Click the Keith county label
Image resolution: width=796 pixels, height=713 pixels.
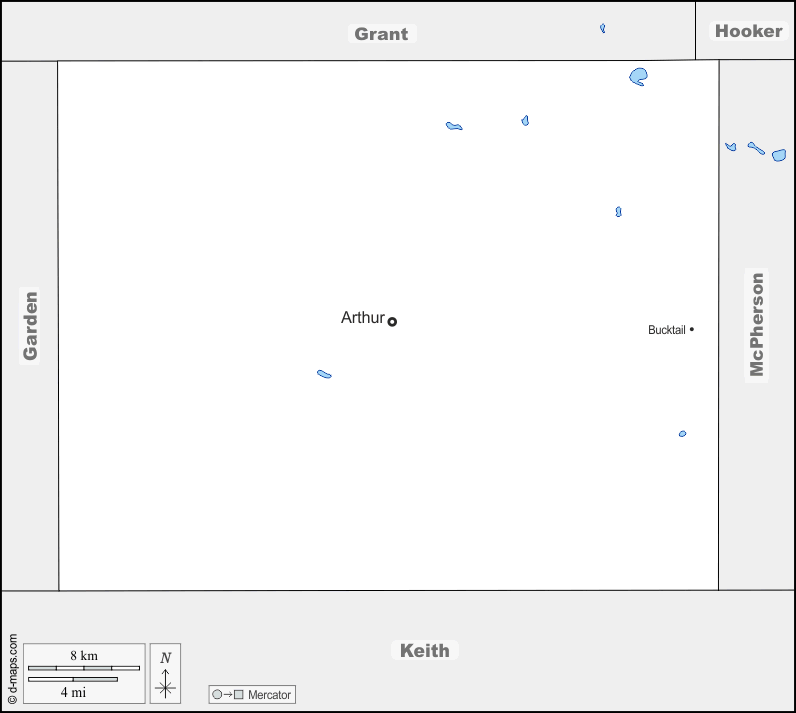pyautogui.click(x=424, y=650)
